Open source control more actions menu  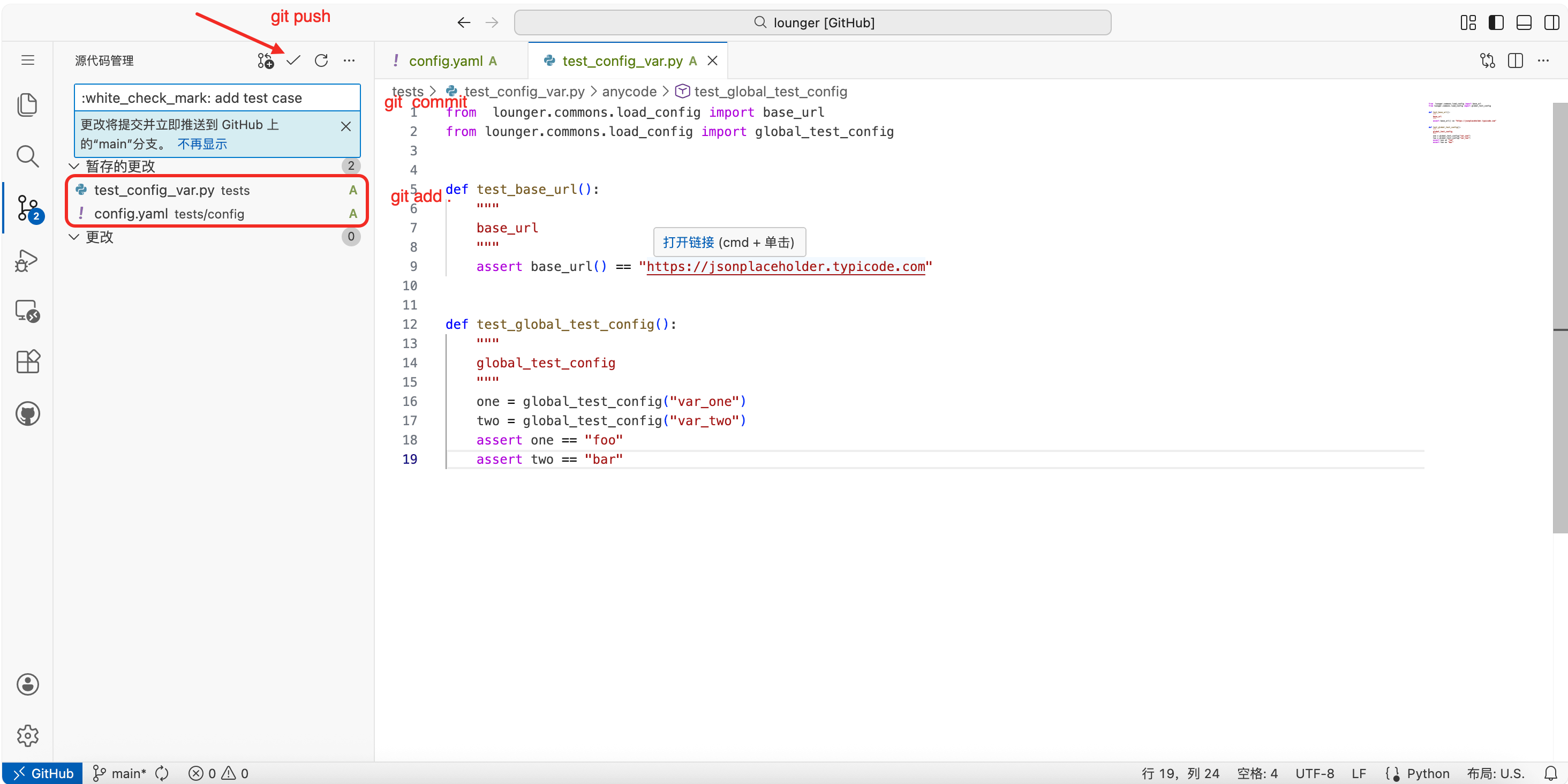(349, 61)
